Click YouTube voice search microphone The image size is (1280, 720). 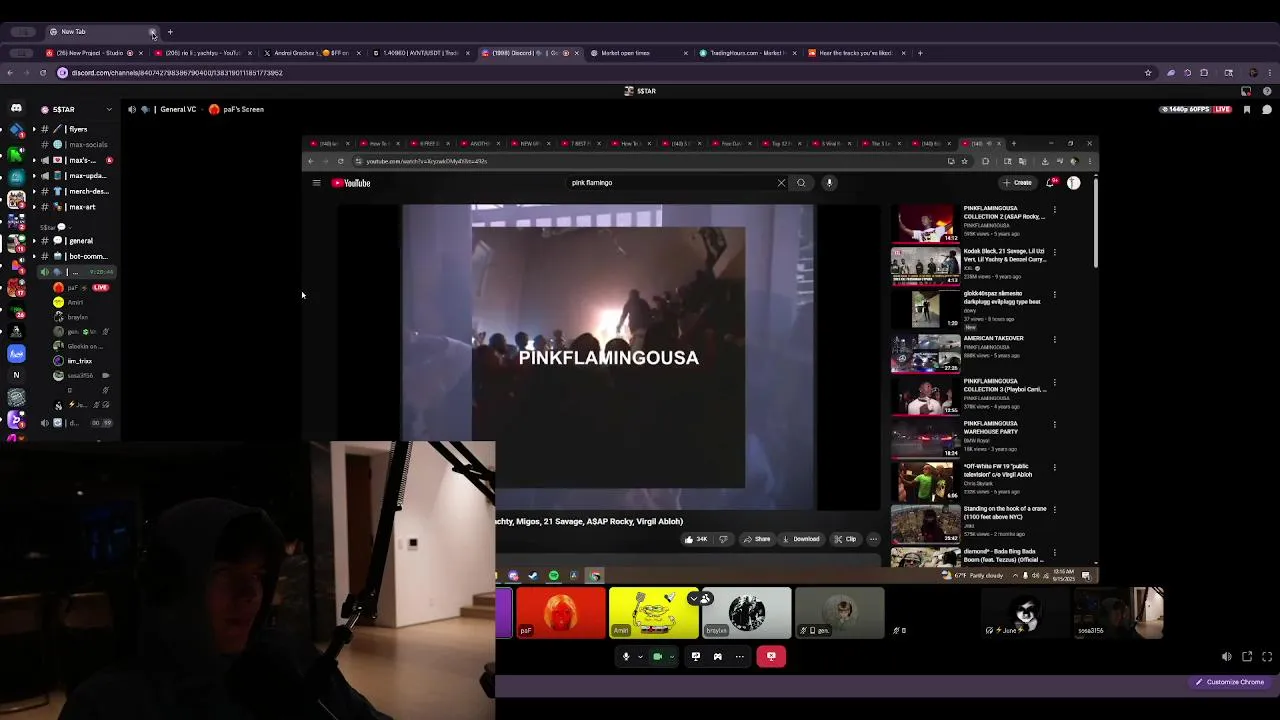[829, 183]
